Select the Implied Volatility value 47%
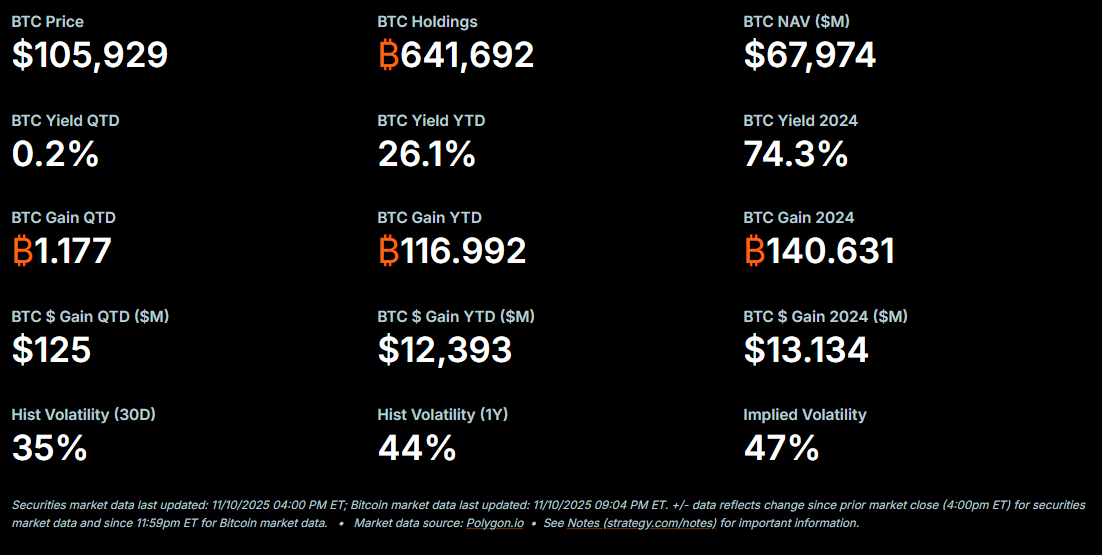The width and height of the screenshot is (1102, 555). click(x=781, y=447)
